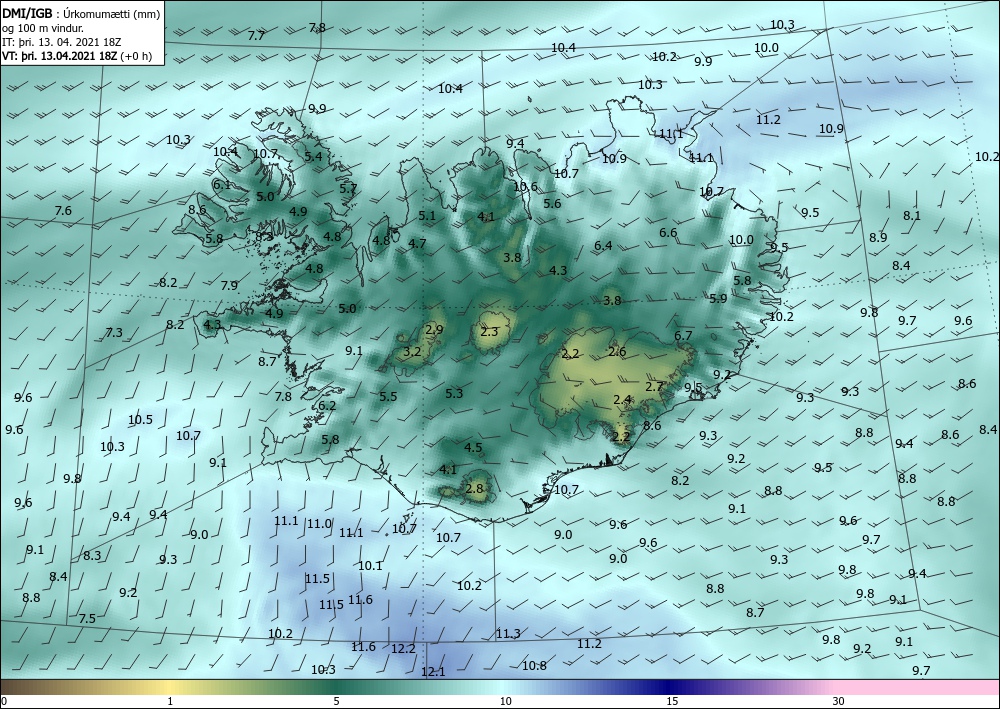The height and width of the screenshot is (709, 1000).
Task: Click the 6.2 value in west Iceland
Action: 327,406
